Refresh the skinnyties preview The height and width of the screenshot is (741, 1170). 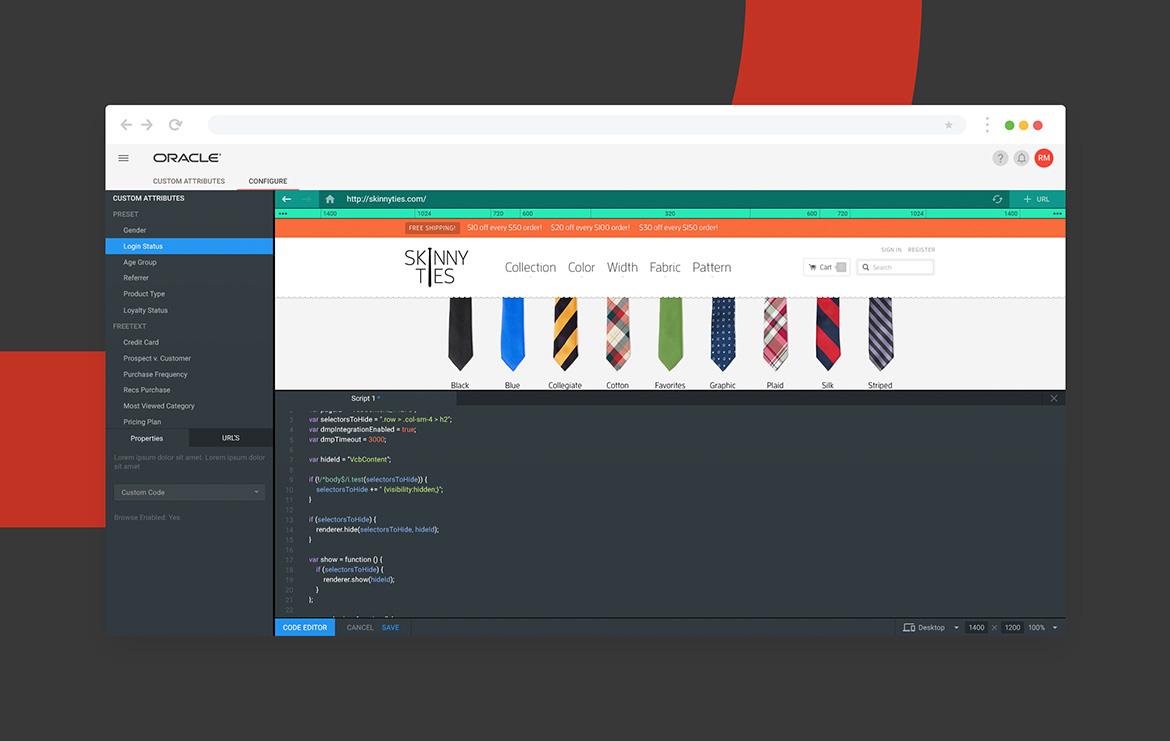point(997,199)
